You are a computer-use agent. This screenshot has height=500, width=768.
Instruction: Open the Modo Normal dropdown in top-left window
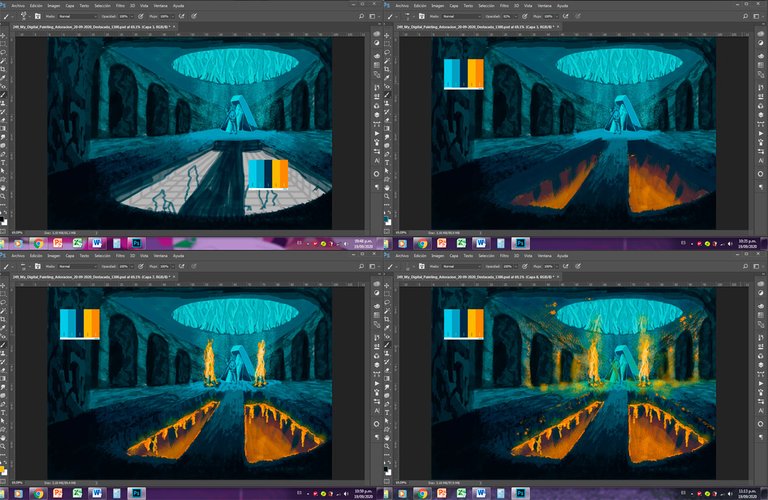pos(78,16)
